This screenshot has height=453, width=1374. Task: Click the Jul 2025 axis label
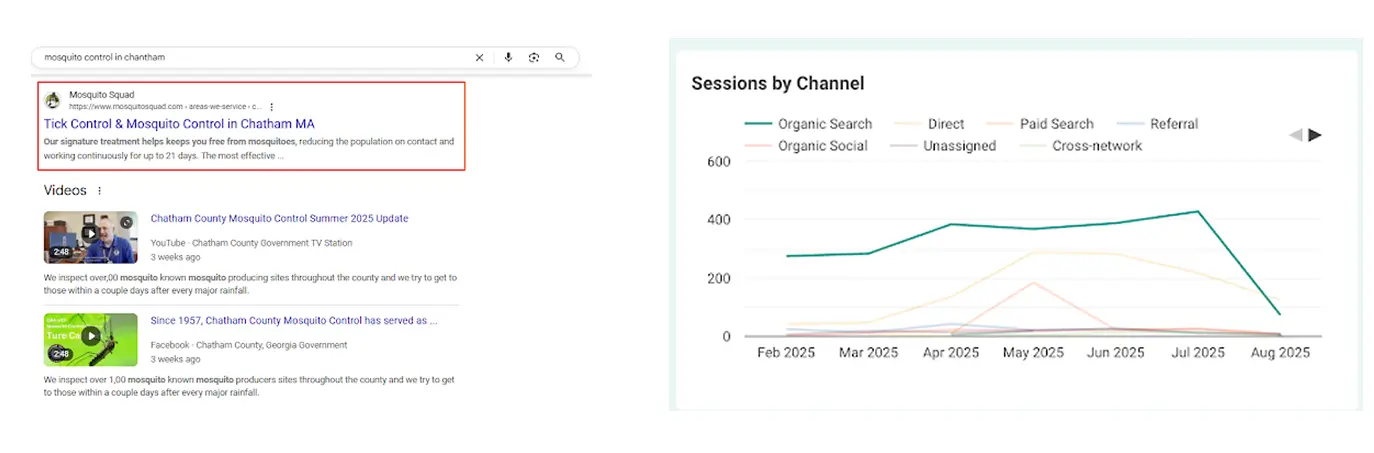1197,353
